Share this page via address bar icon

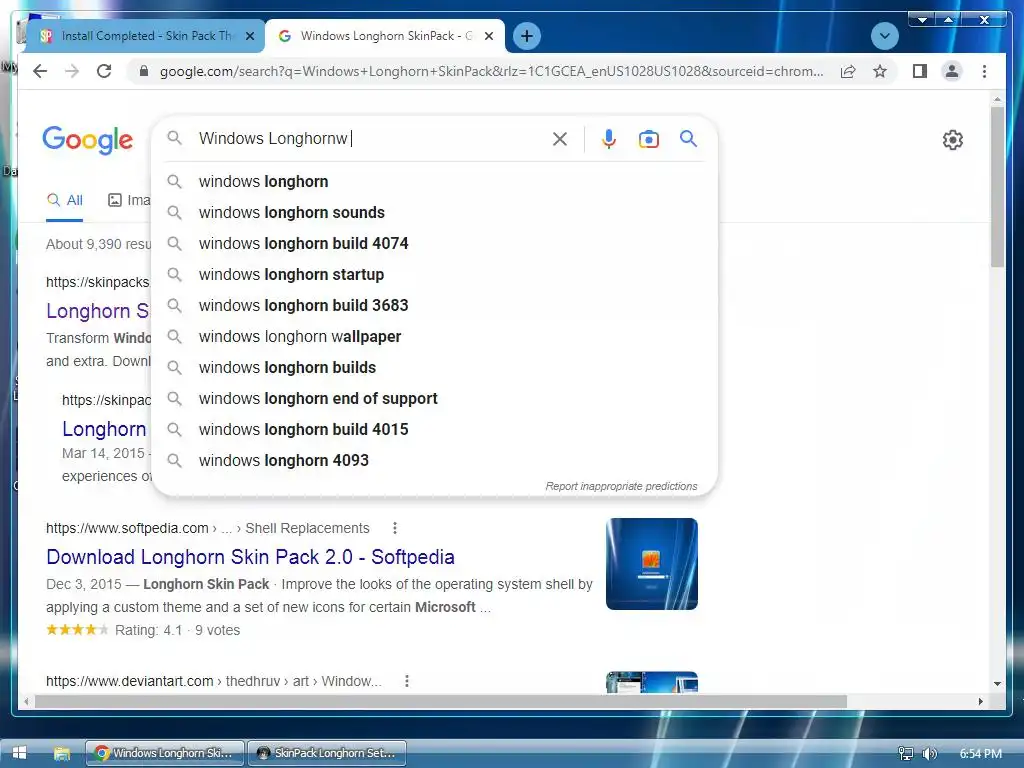pos(848,71)
